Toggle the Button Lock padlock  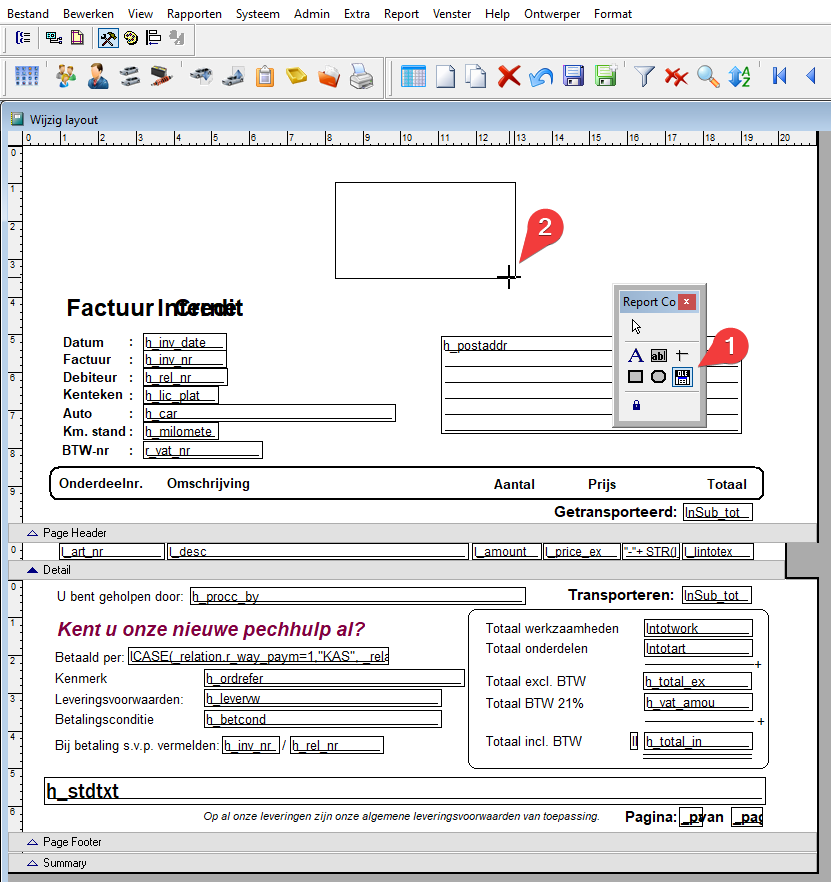635,405
